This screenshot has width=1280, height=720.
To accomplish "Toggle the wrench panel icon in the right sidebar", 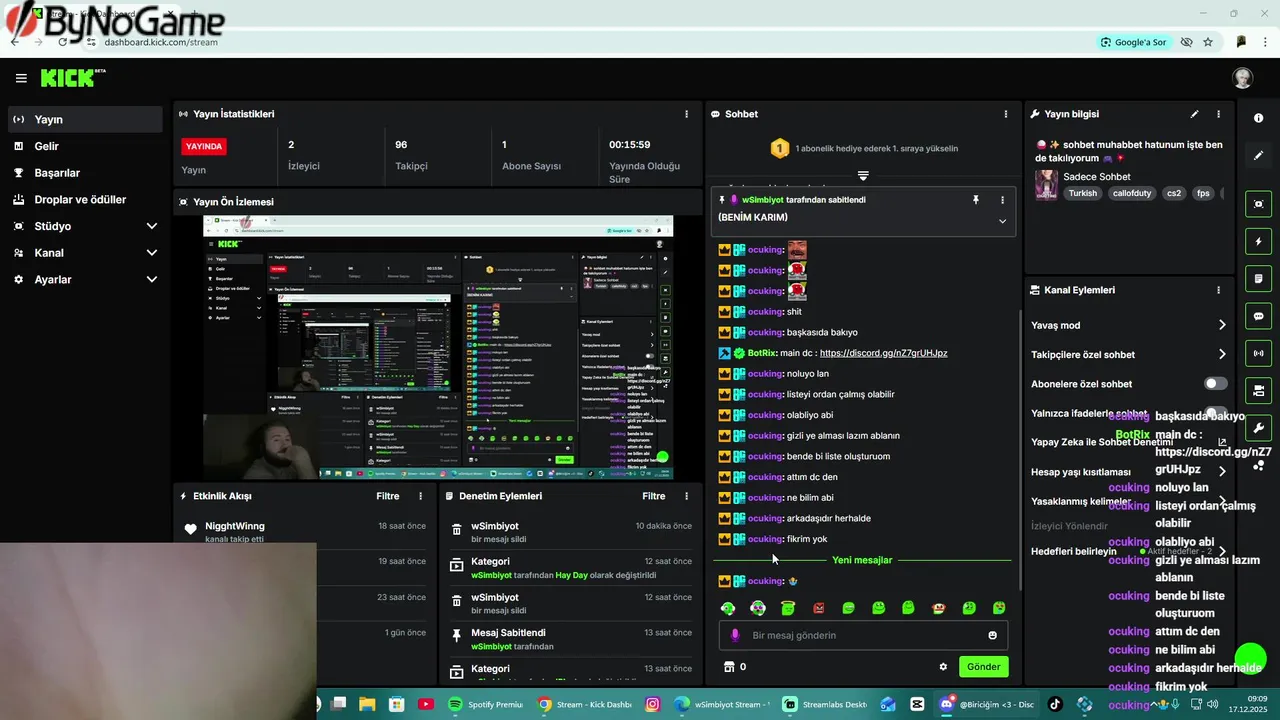I will coord(1258,428).
